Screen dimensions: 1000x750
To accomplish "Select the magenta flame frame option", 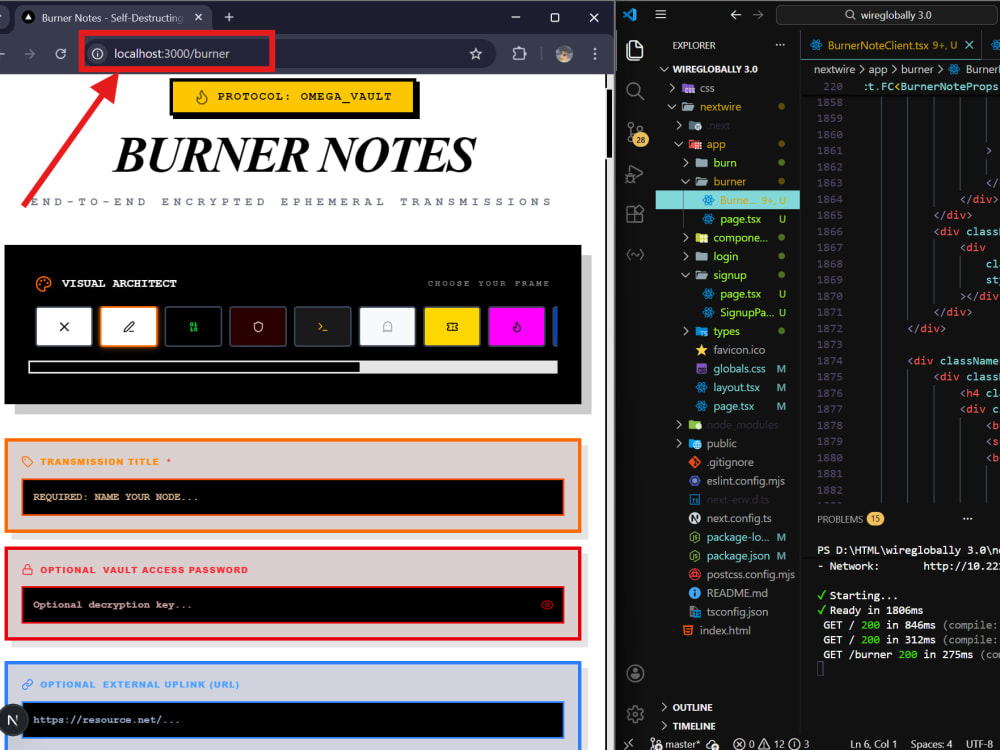I will [517, 327].
